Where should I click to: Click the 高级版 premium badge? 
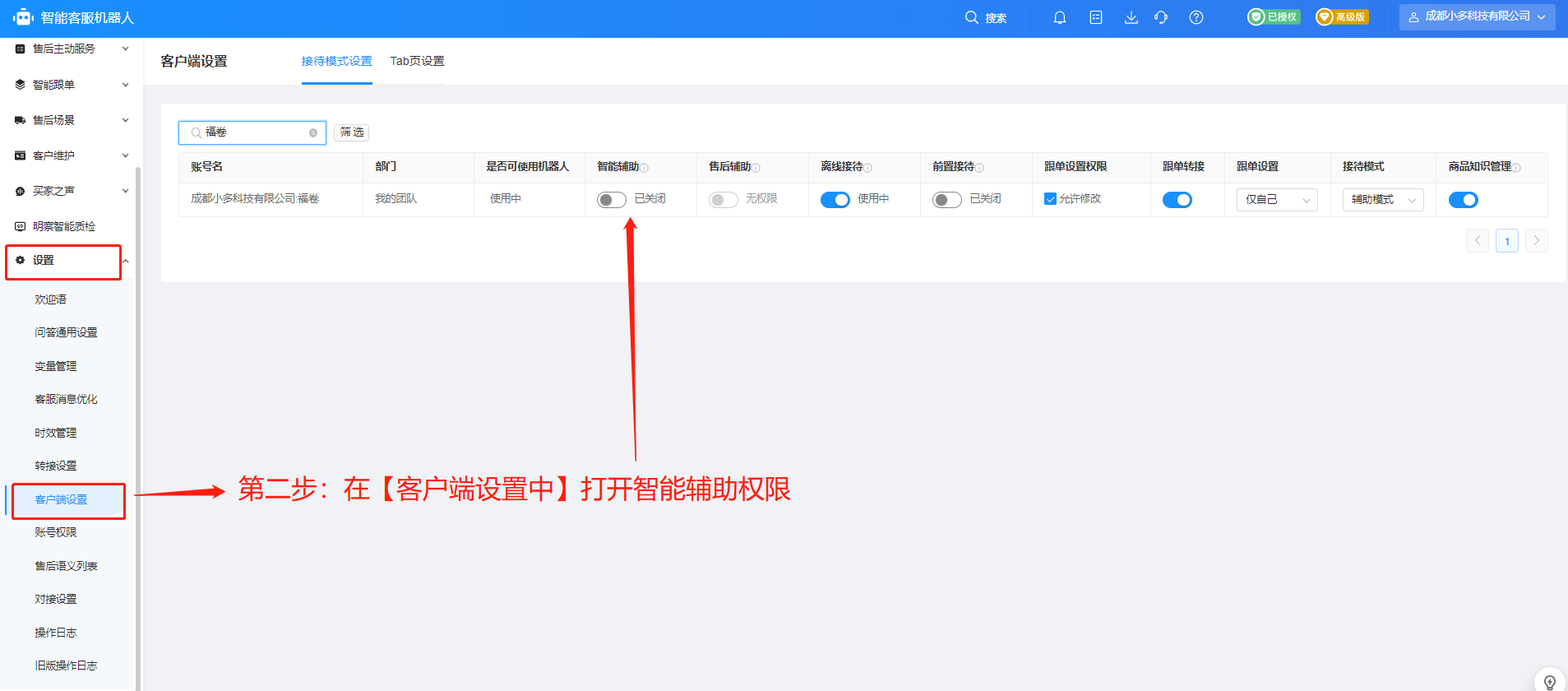(x=1342, y=17)
